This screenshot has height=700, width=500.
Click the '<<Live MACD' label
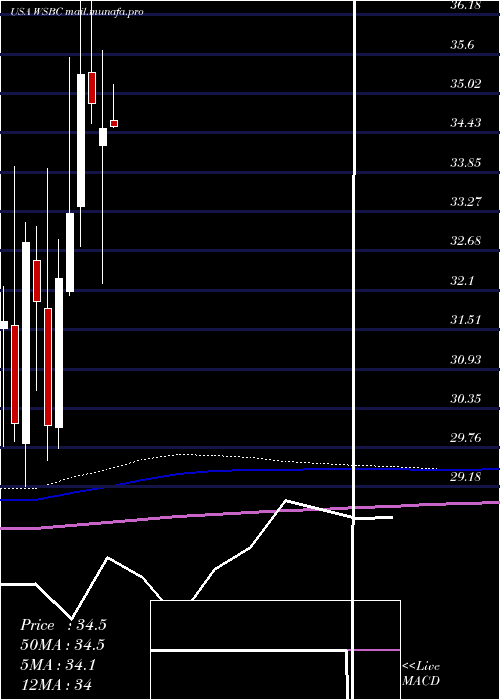(421, 673)
